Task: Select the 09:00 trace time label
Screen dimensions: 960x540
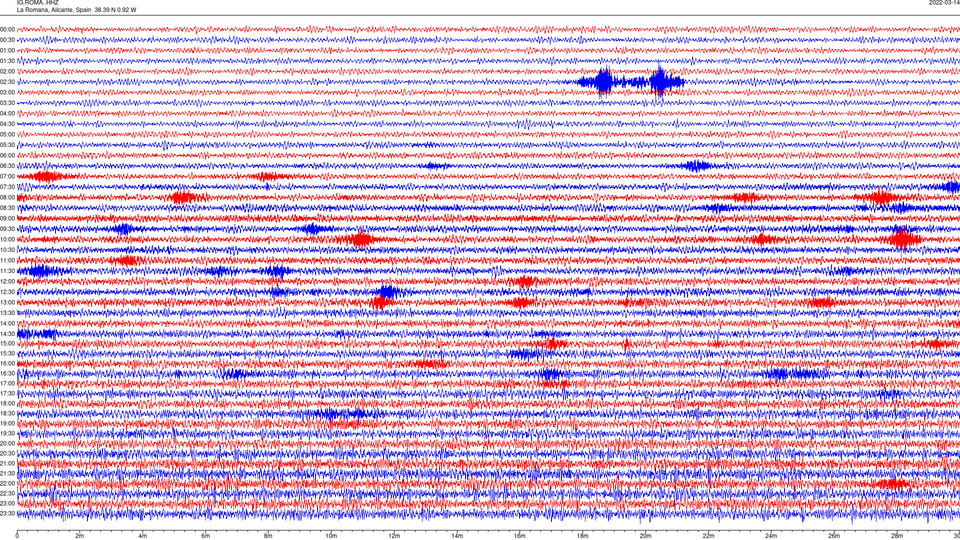Action: 7,219
